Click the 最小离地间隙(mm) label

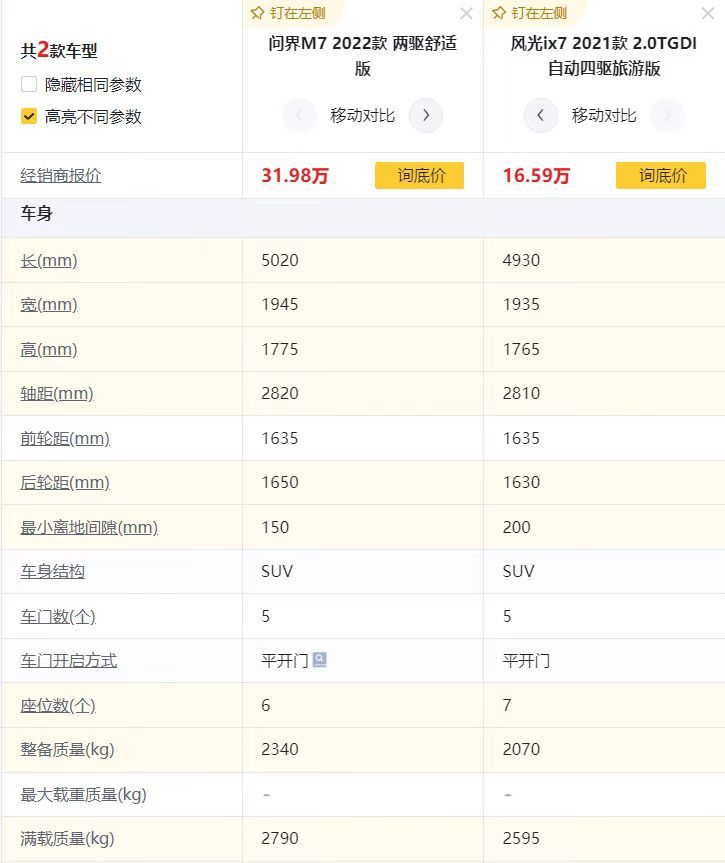coord(89,527)
